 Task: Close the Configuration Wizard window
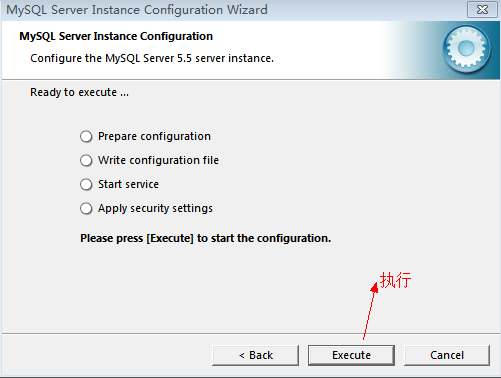coord(482,9)
